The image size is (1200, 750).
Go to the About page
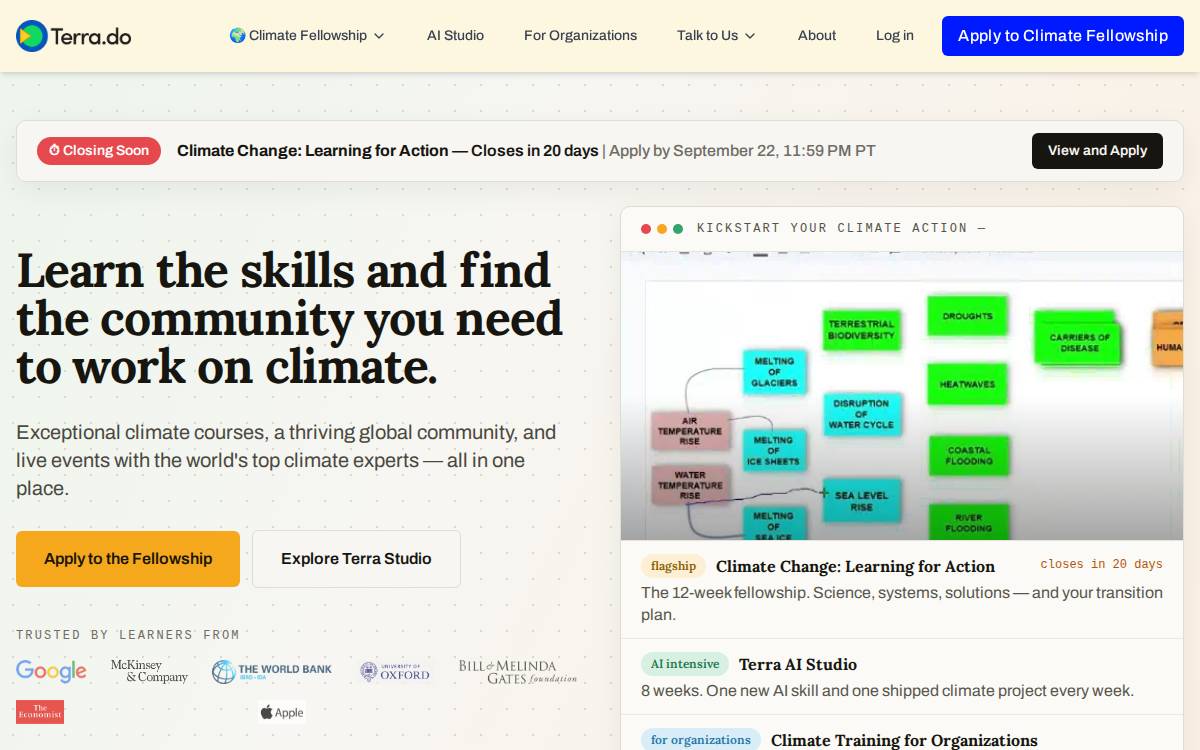coord(817,35)
